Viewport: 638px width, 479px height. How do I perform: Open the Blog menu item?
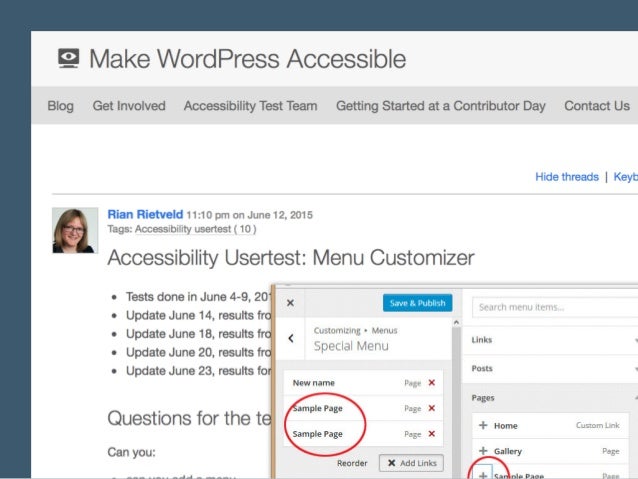coord(61,106)
